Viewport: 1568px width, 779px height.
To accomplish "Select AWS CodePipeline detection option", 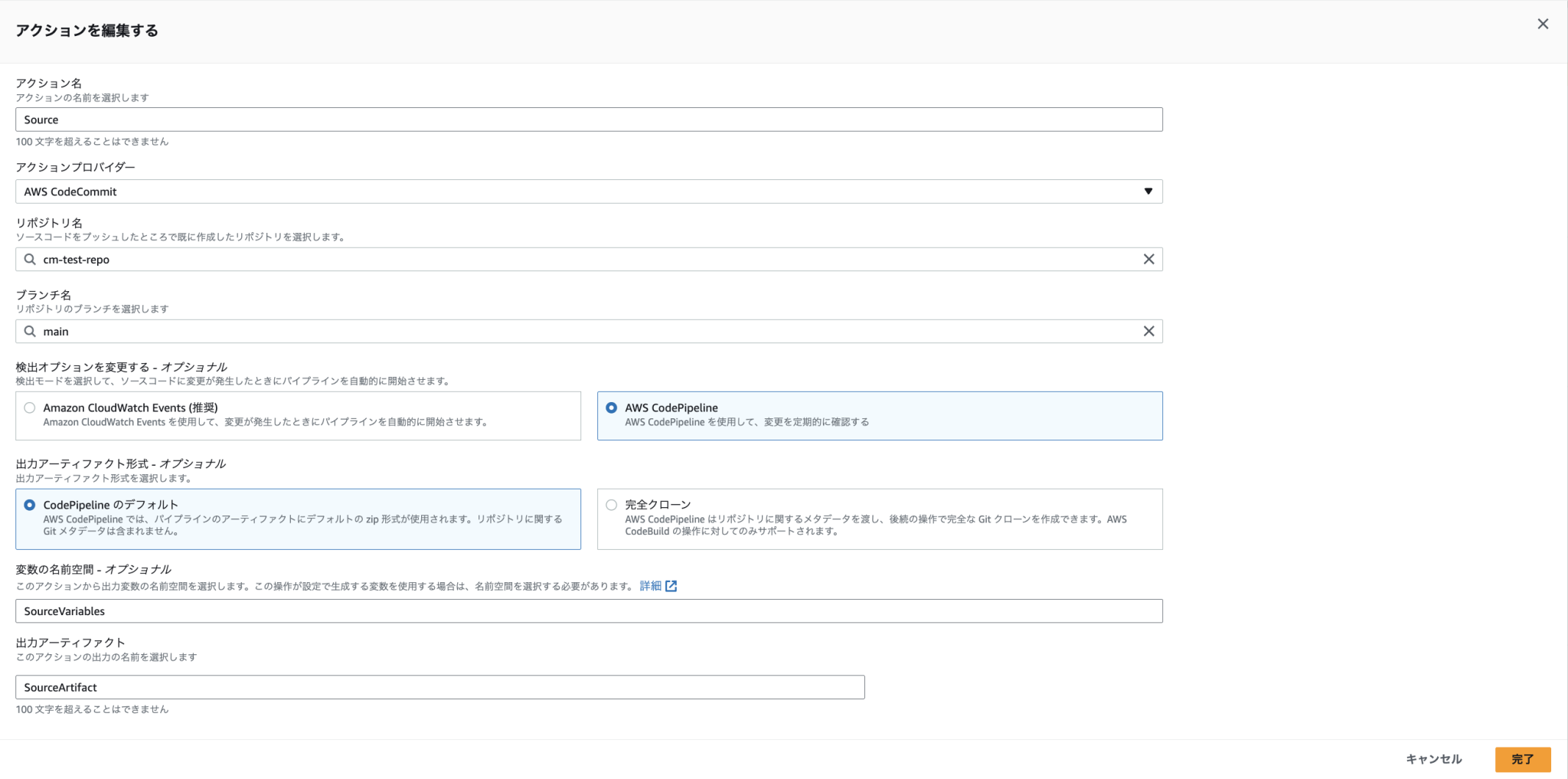I will (611, 408).
